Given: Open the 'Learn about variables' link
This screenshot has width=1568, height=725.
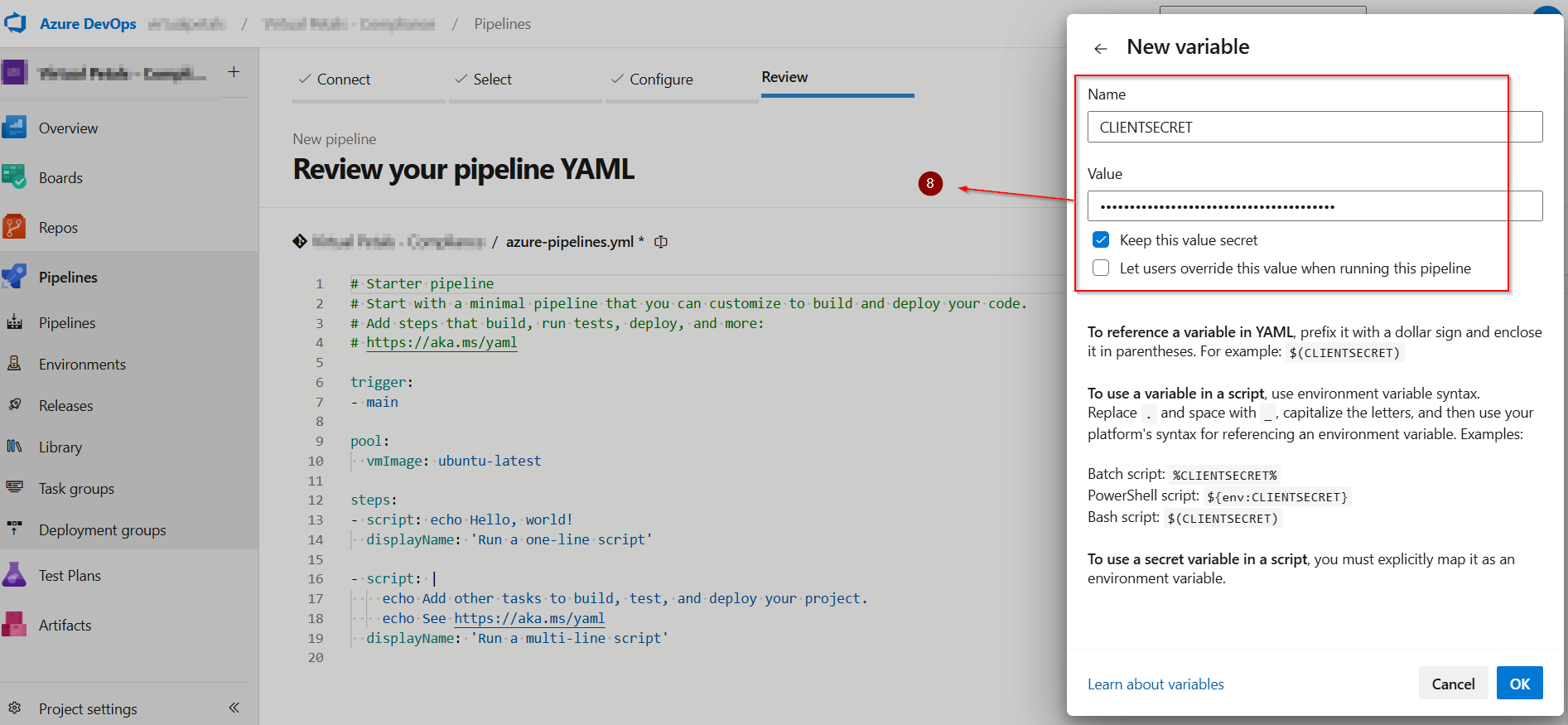Looking at the screenshot, I should point(1155,684).
